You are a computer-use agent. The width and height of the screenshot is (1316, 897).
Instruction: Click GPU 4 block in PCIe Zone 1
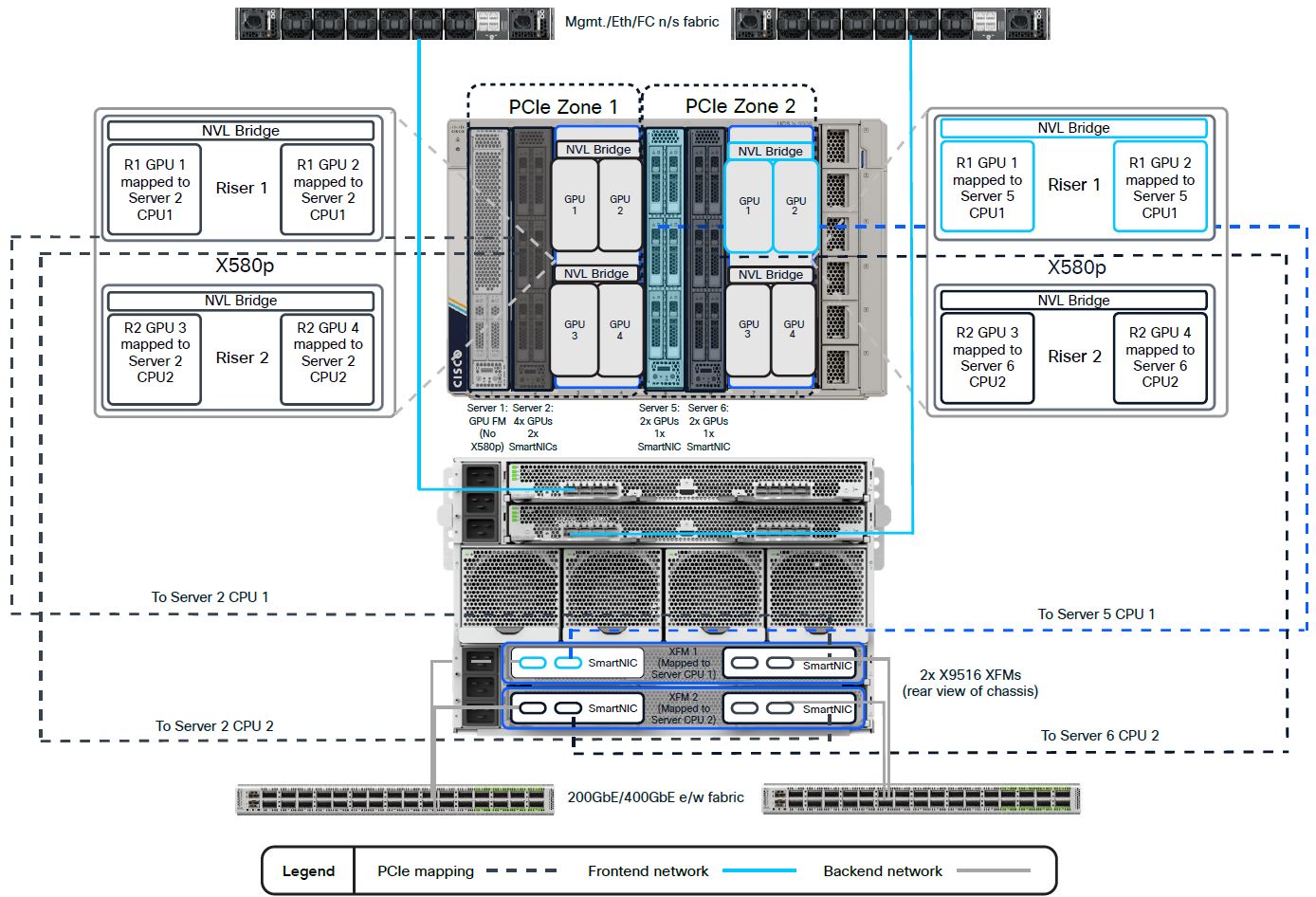point(620,330)
